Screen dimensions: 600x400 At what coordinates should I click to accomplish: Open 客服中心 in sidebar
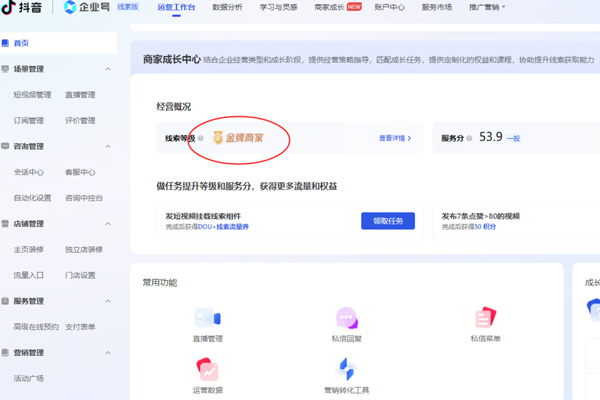[x=80, y=172]
